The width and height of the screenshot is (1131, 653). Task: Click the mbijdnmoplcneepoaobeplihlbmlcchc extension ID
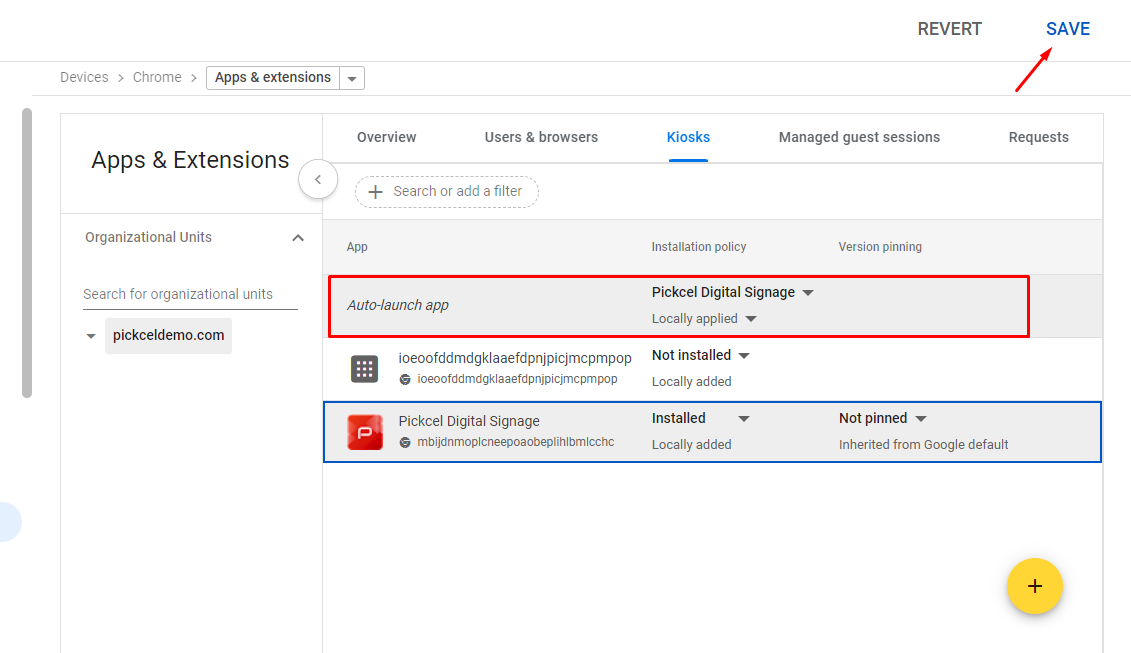tap(516, 442)
